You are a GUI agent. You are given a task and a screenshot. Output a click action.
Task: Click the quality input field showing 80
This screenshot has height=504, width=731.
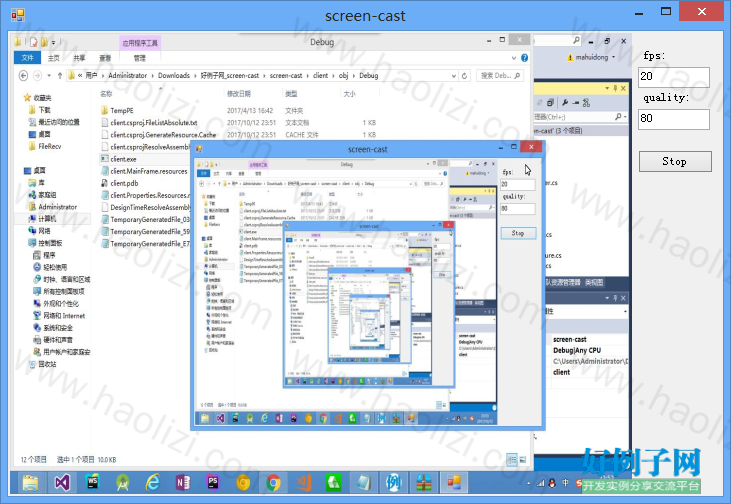click(674, 119)
